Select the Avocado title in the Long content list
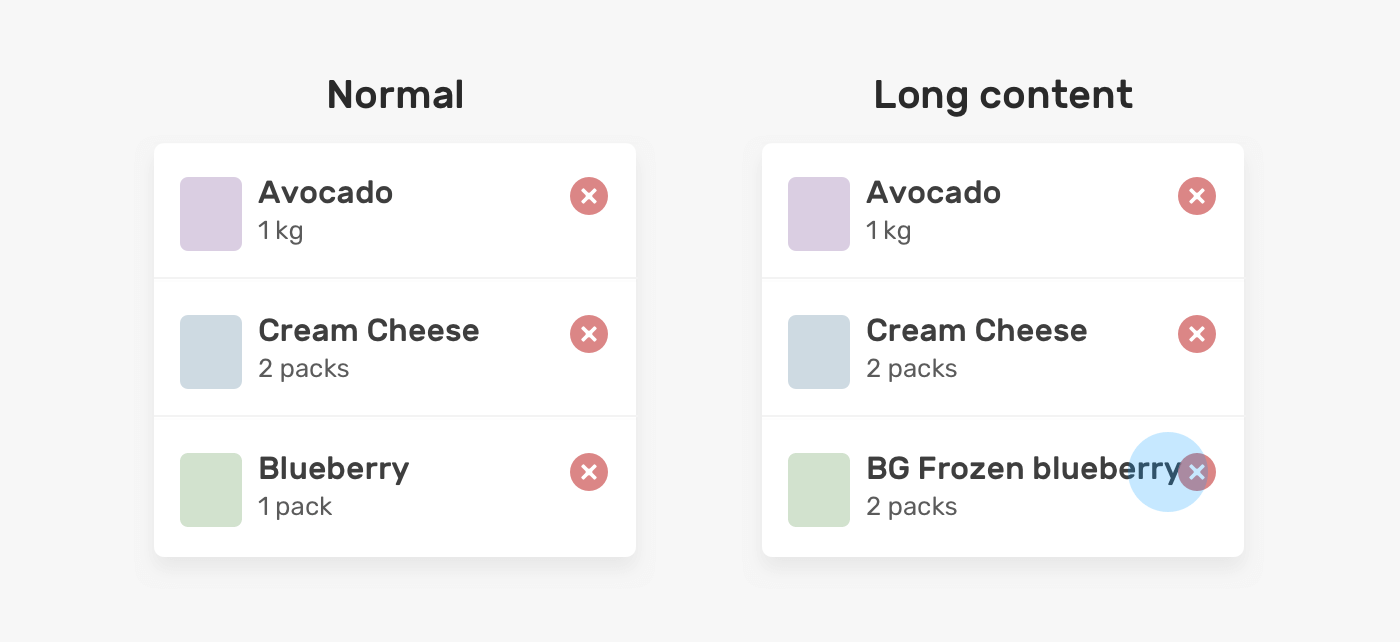 (934, 193)
